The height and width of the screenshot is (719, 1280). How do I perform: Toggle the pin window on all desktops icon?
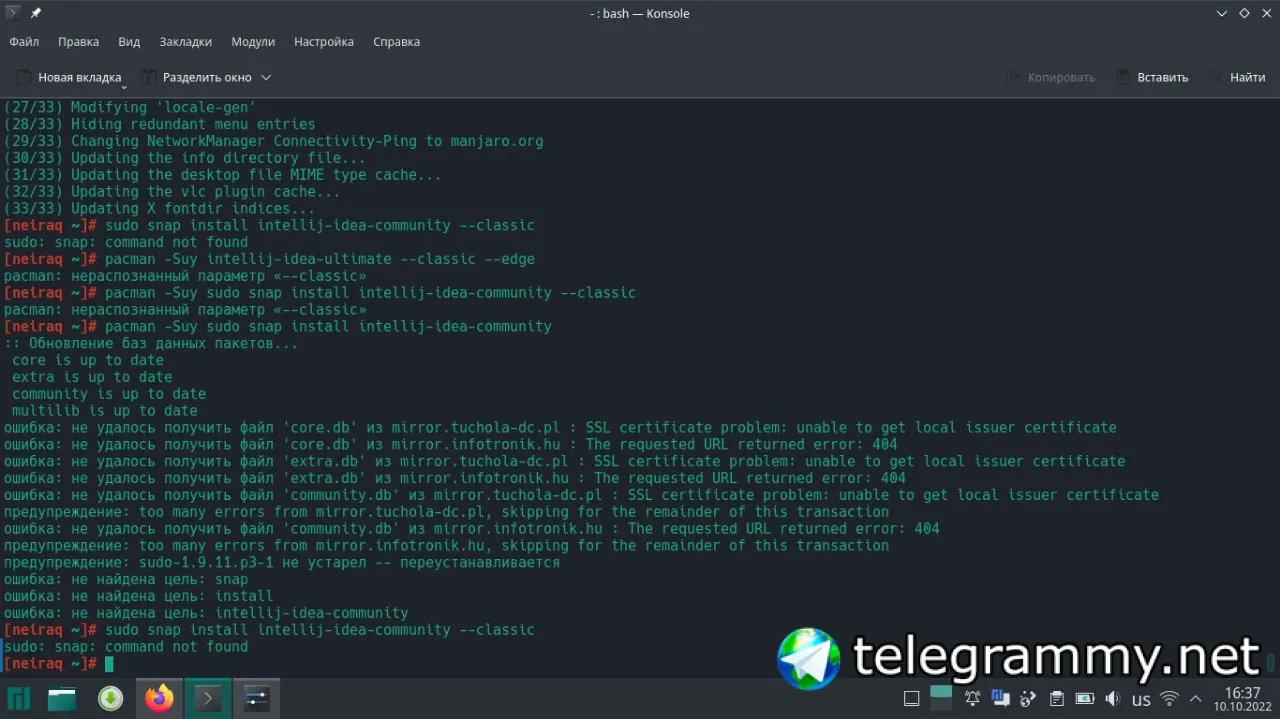[x=36, y=13]
